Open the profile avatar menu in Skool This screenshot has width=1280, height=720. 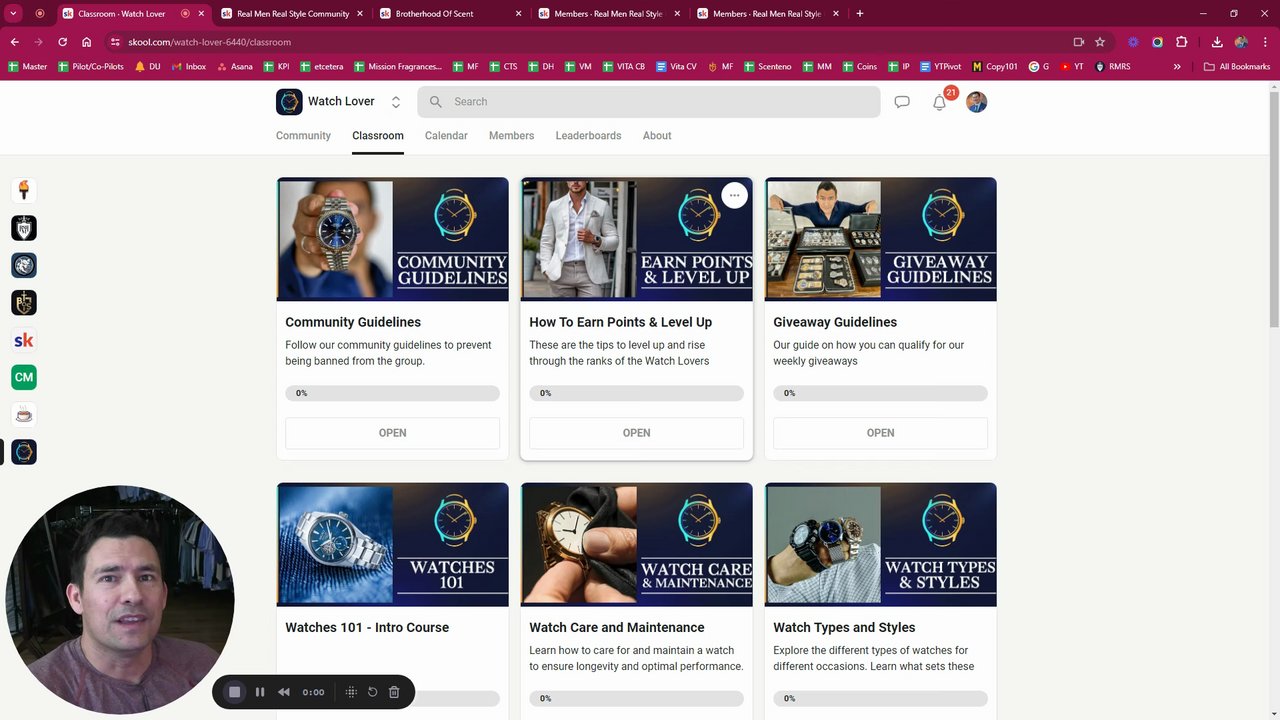coord(977,102)
